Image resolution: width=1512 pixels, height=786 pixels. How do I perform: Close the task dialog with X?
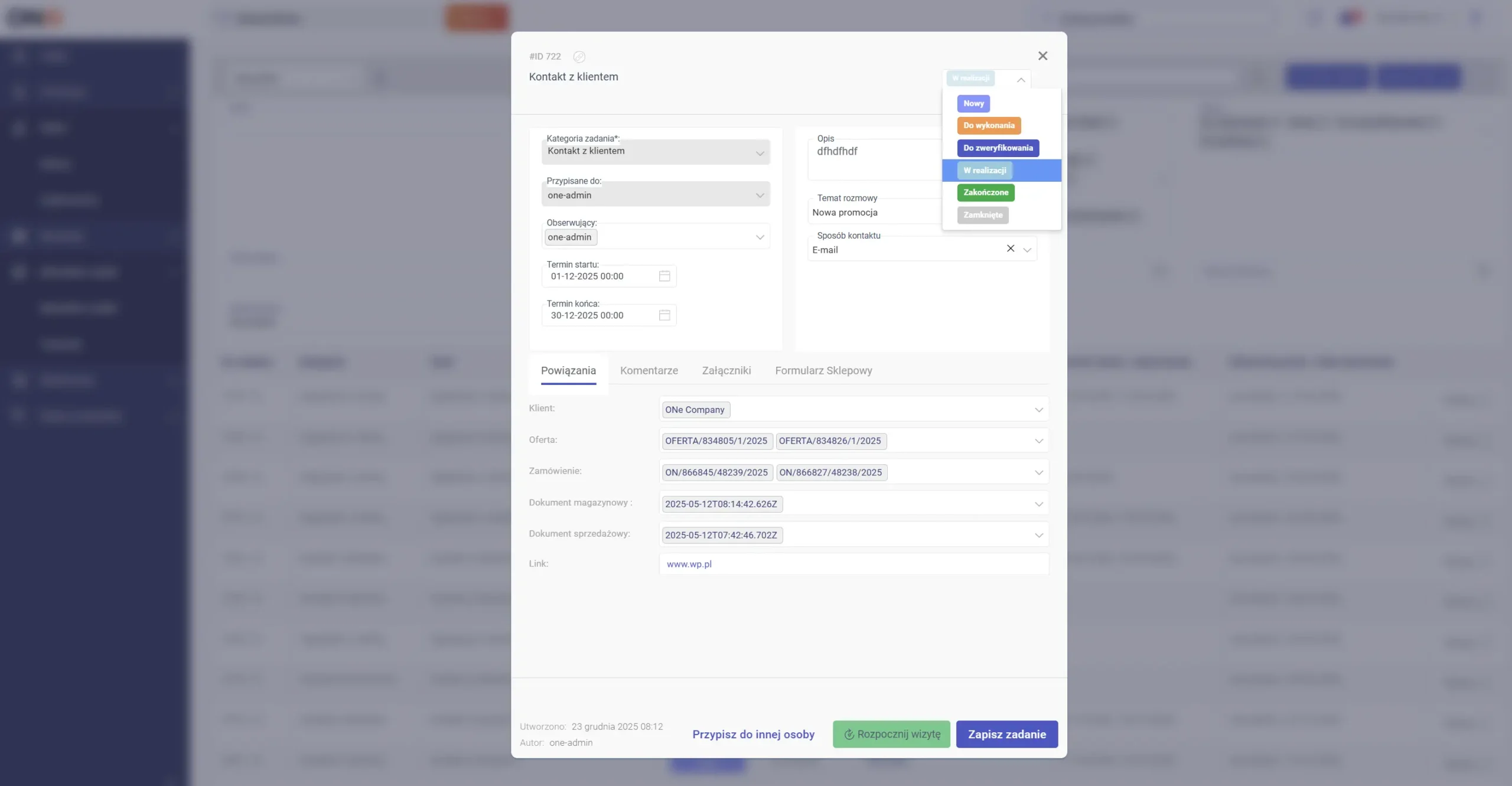[1042, 56]
